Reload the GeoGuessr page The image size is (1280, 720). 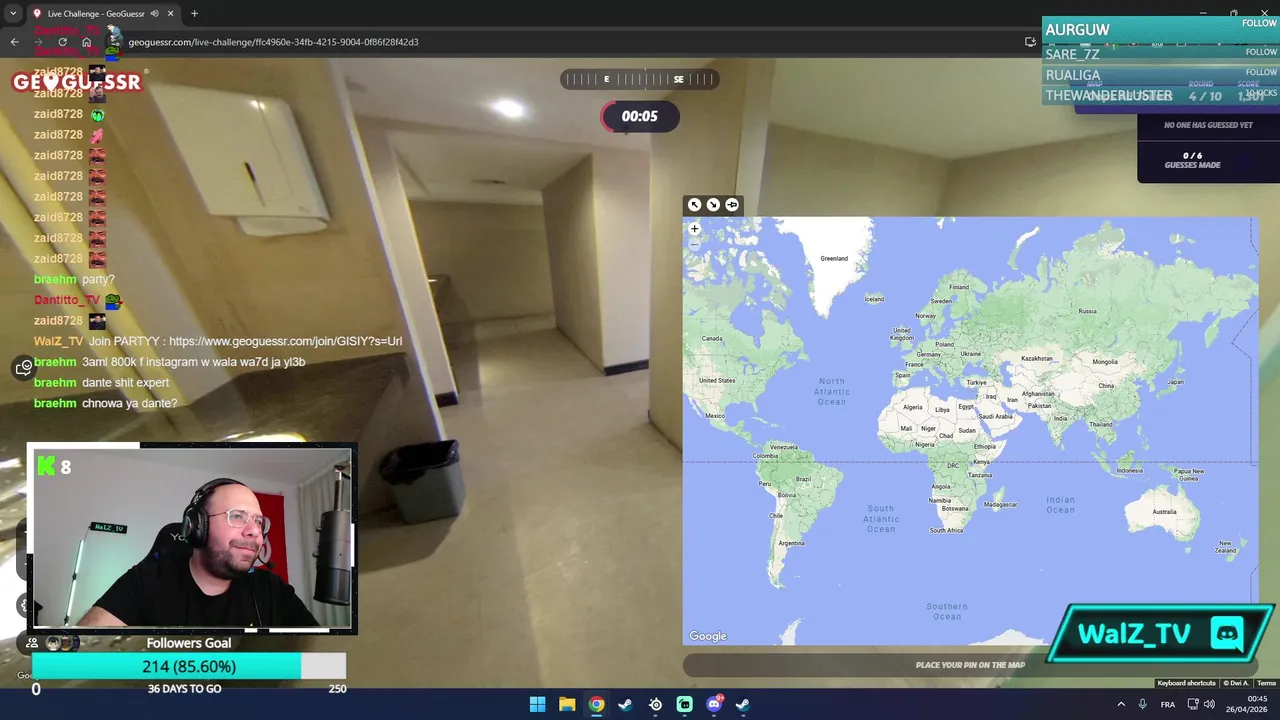[x=62, y=42]
